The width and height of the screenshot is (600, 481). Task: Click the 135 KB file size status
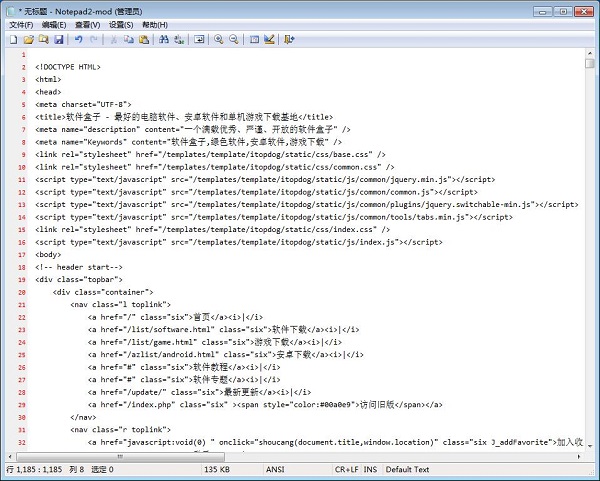coord(217,470)
